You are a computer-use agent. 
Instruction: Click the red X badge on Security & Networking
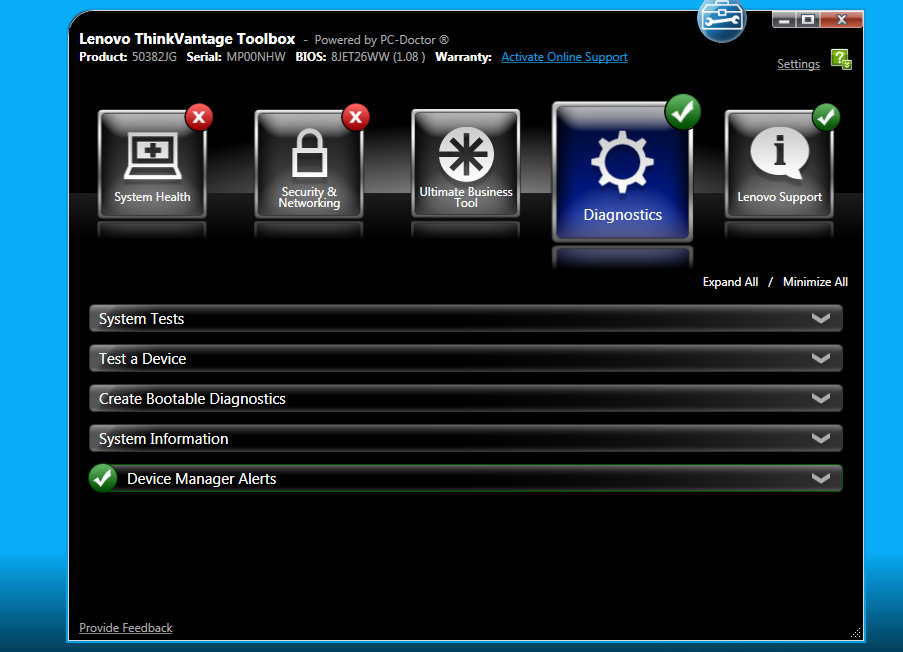pos(356,117)
